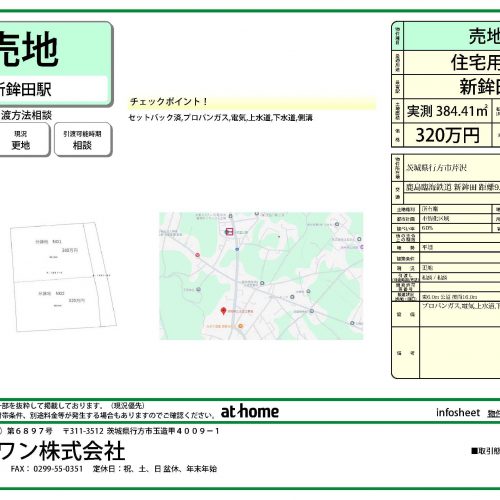
Task: Open the land plot diagram thumbnail
Action: (63, 277)
